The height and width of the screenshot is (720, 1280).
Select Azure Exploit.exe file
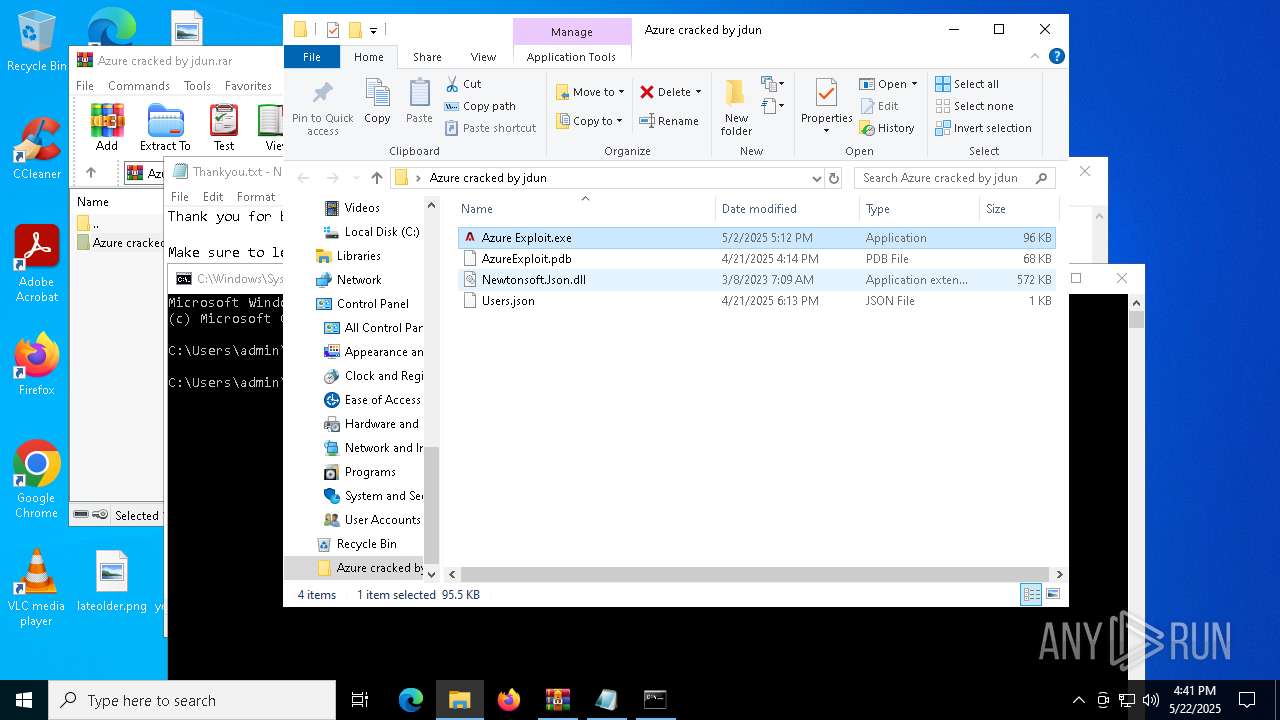(x=756, y=238)
